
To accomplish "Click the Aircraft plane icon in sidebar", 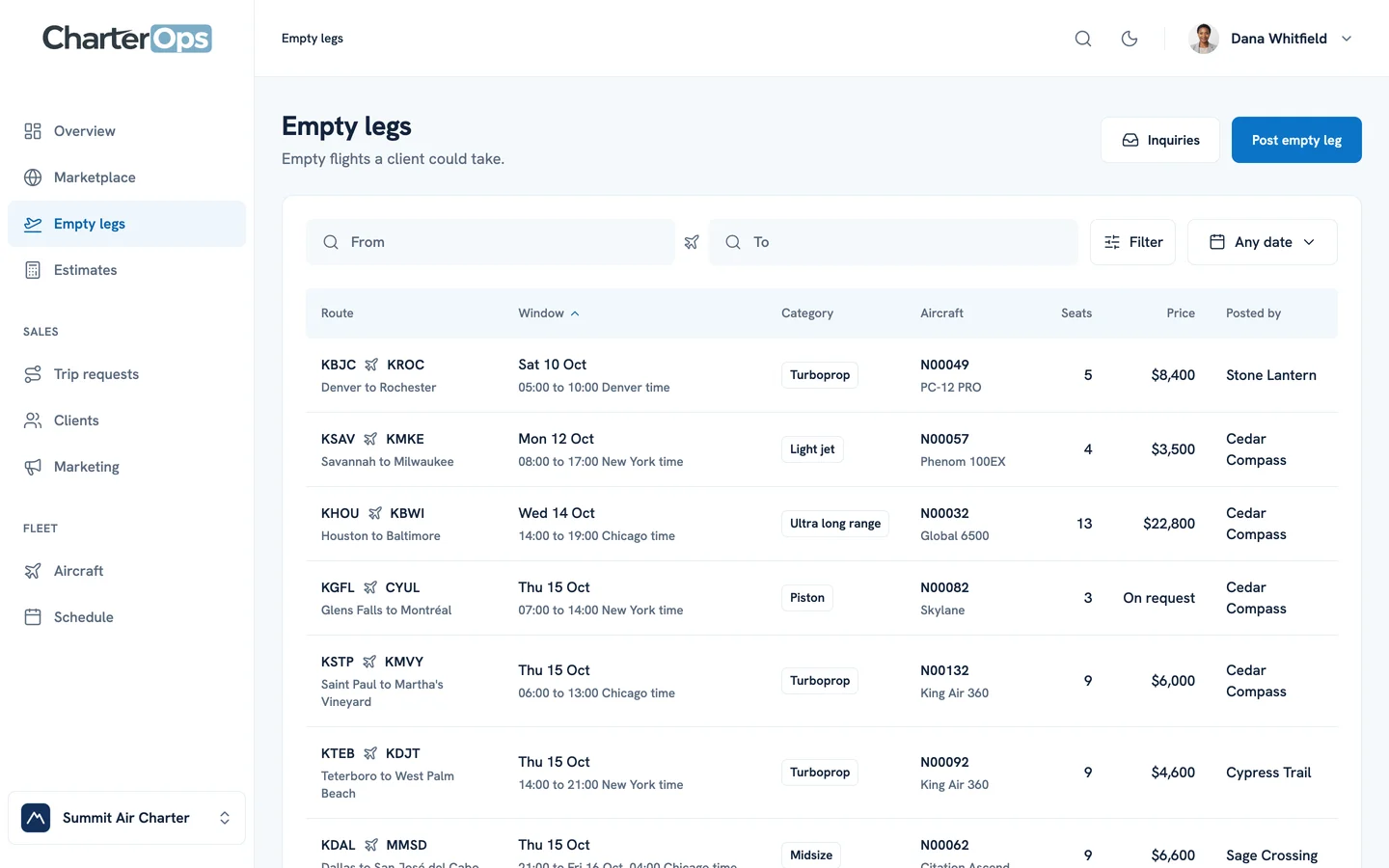I will [33, 571].
